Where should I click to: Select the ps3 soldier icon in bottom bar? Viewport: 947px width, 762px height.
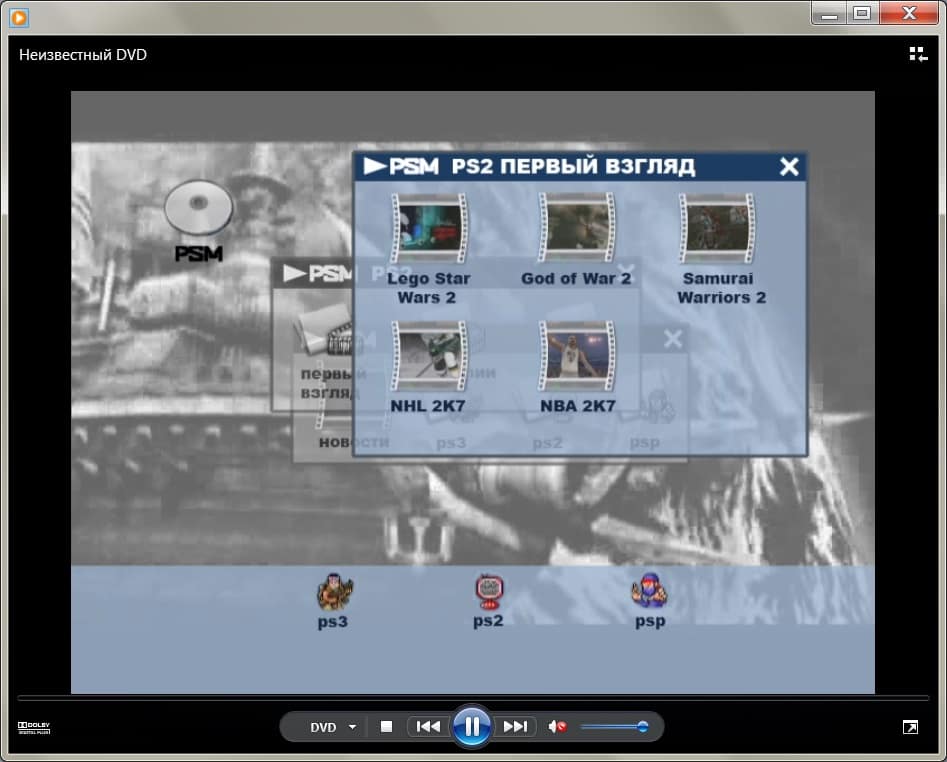pos(334,591)
